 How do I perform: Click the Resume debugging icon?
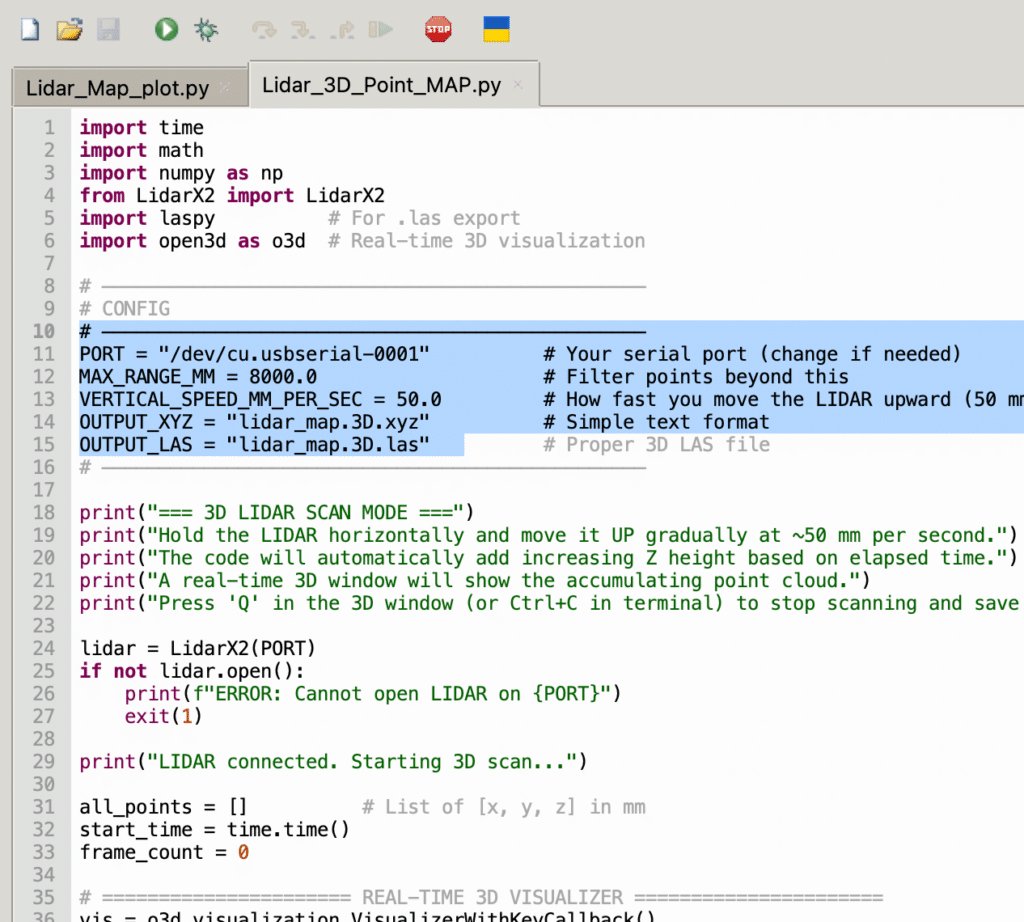point(381,29)
